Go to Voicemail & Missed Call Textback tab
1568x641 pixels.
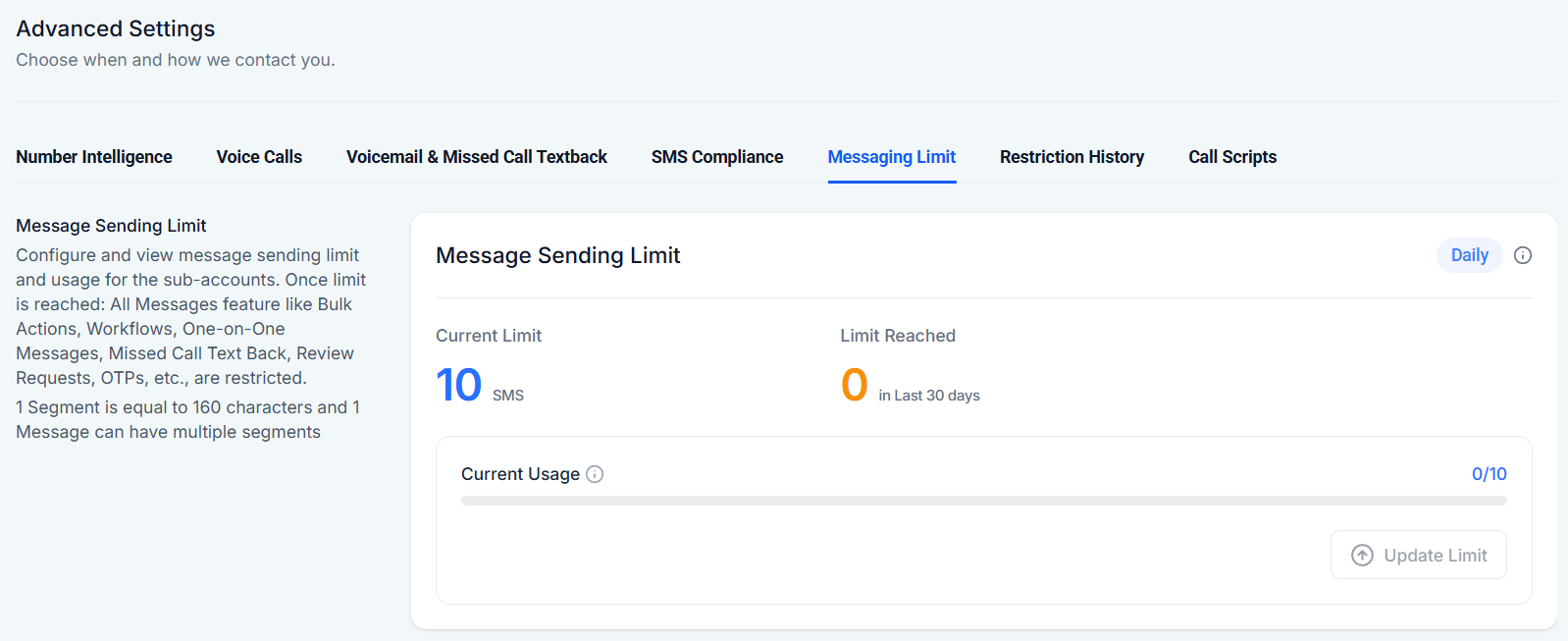[x=477, y=157]
